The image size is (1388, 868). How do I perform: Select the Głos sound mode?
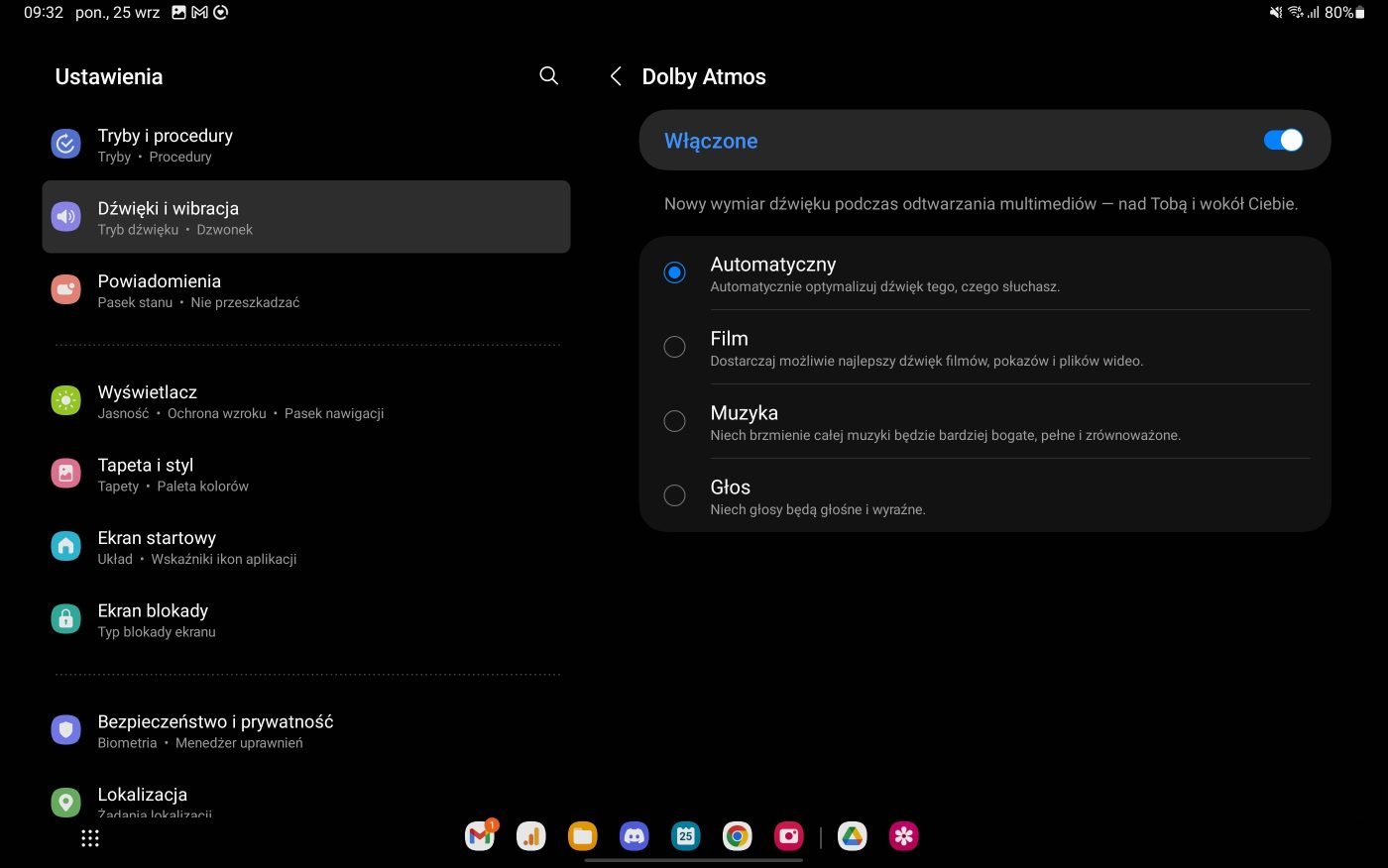(674, 495)
